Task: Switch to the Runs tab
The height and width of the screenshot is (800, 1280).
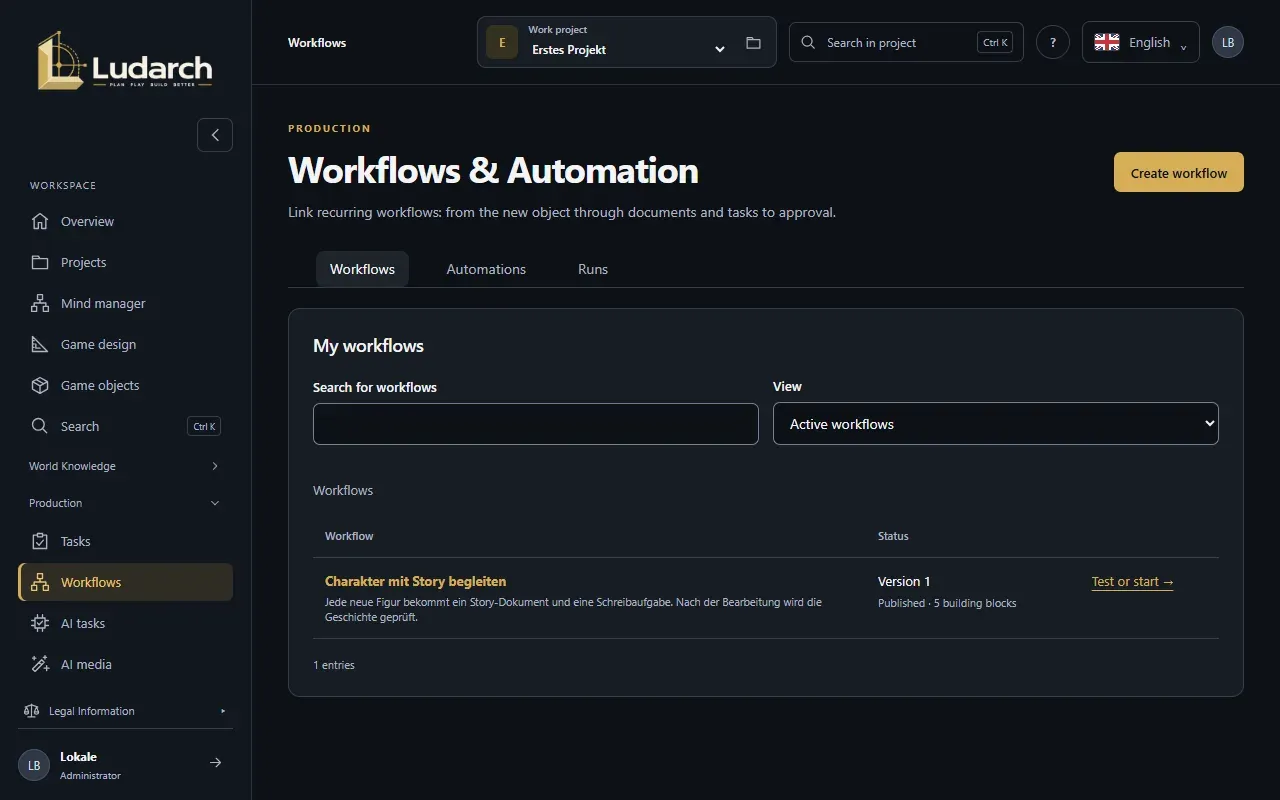Action: tap(593, 269)
